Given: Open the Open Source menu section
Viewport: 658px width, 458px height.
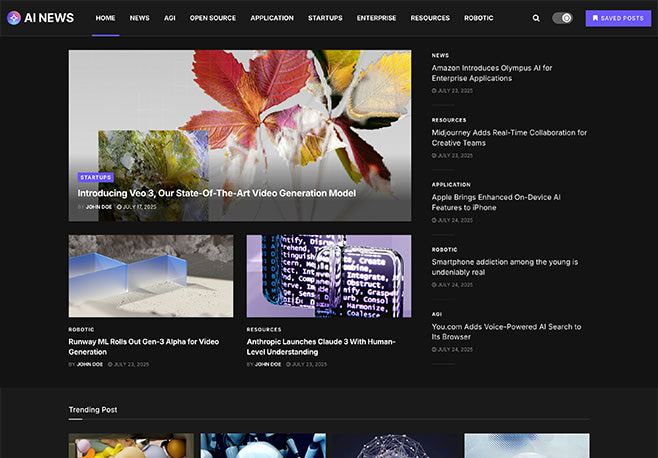Looking at the screenshot, I should tap(213, 18).
